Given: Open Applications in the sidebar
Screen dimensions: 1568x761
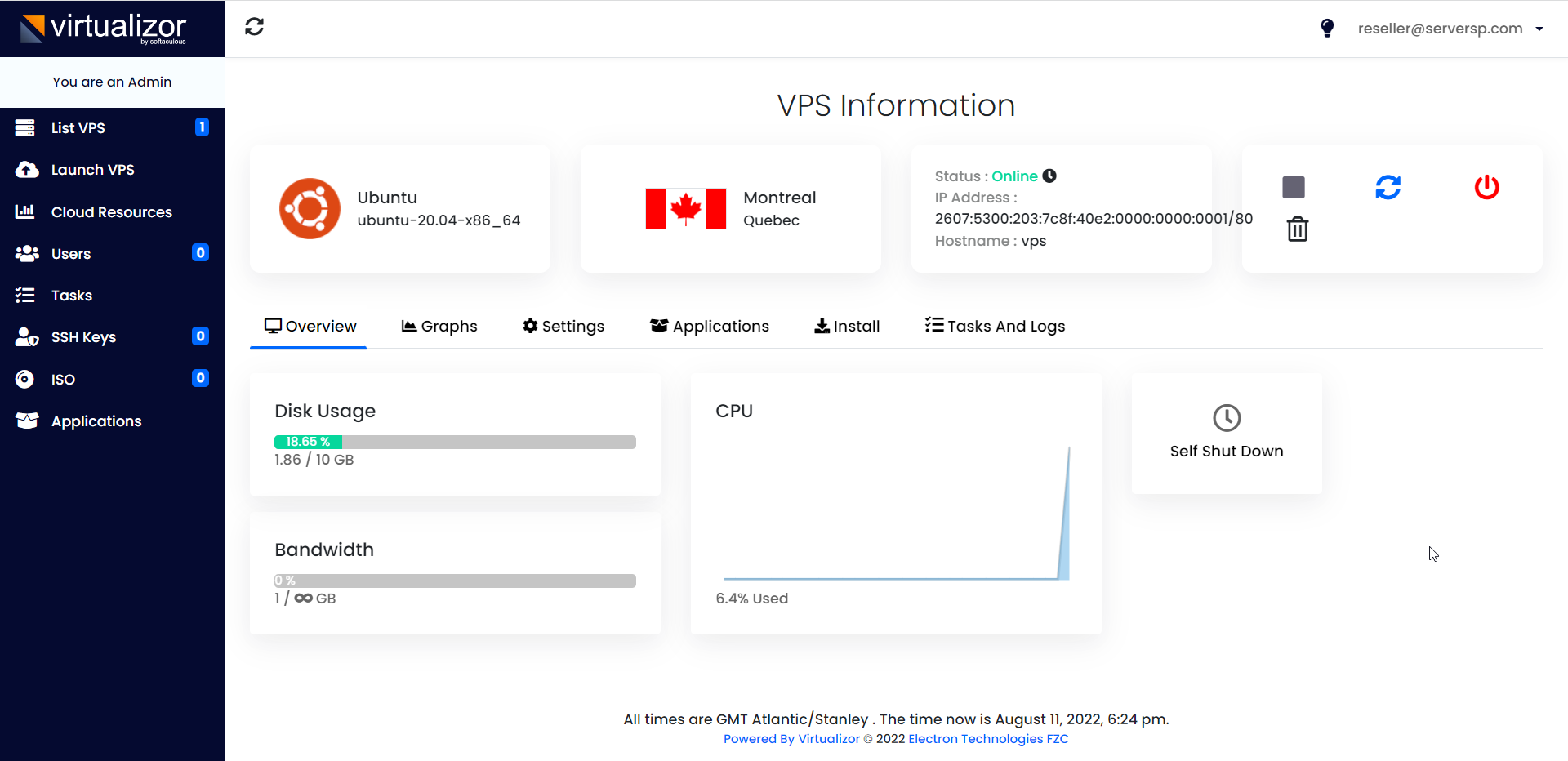Looking at the screenshot, I should click(112, 421).
